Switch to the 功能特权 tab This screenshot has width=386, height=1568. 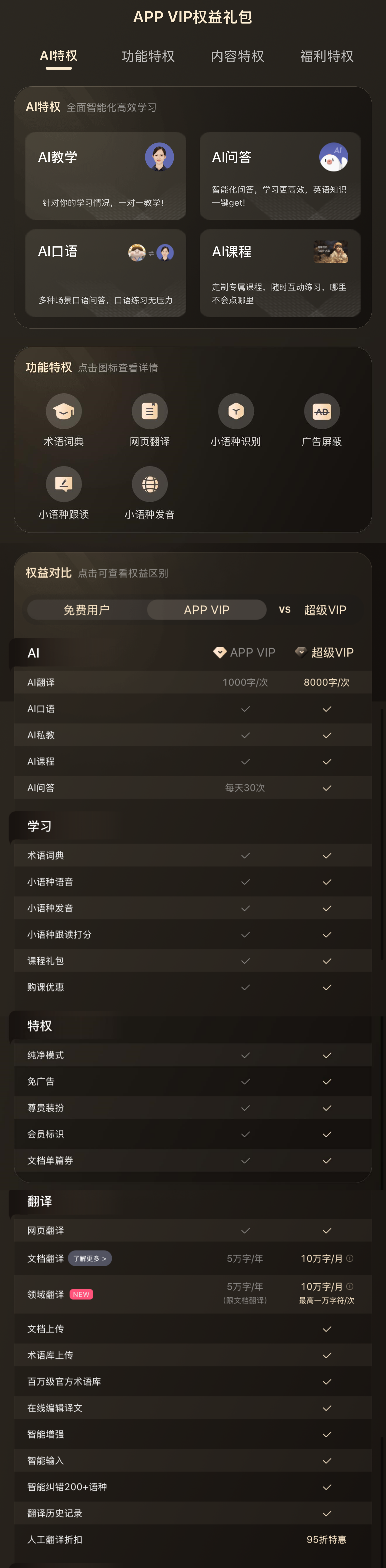click(148, 56)
